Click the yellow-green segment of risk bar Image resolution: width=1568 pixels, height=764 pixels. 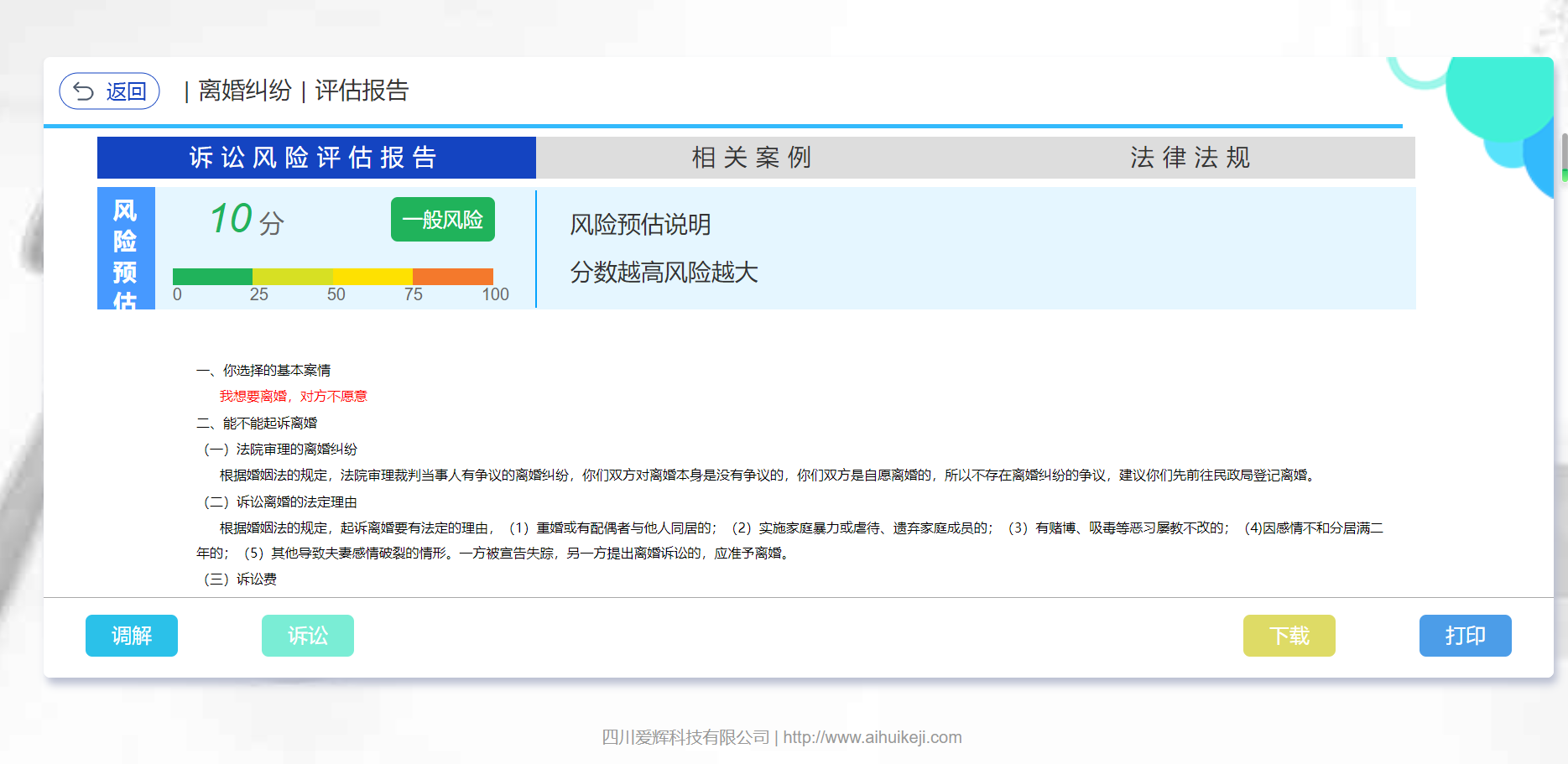292,276
